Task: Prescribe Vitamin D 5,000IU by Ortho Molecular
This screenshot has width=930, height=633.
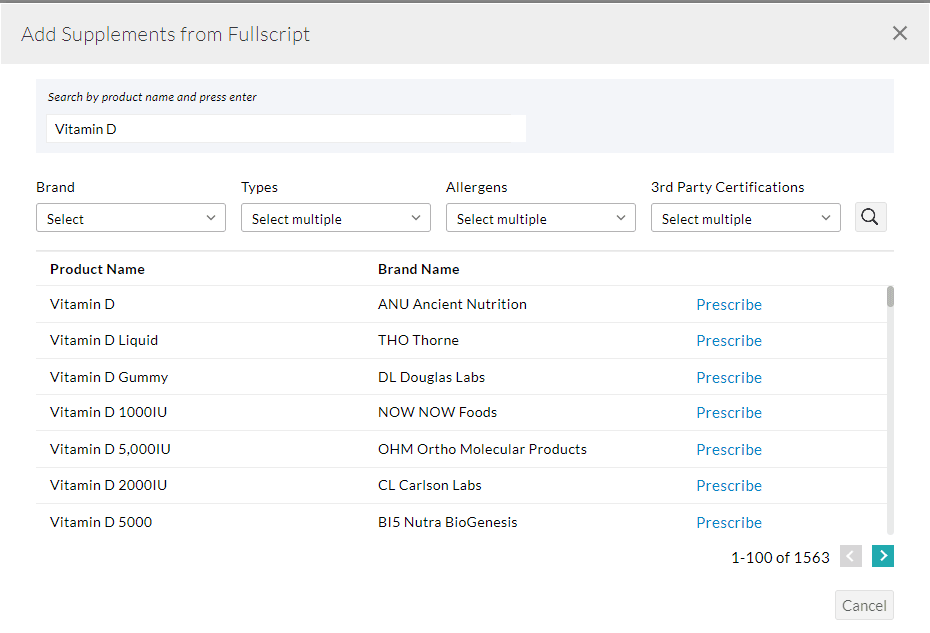Action: 729,449
